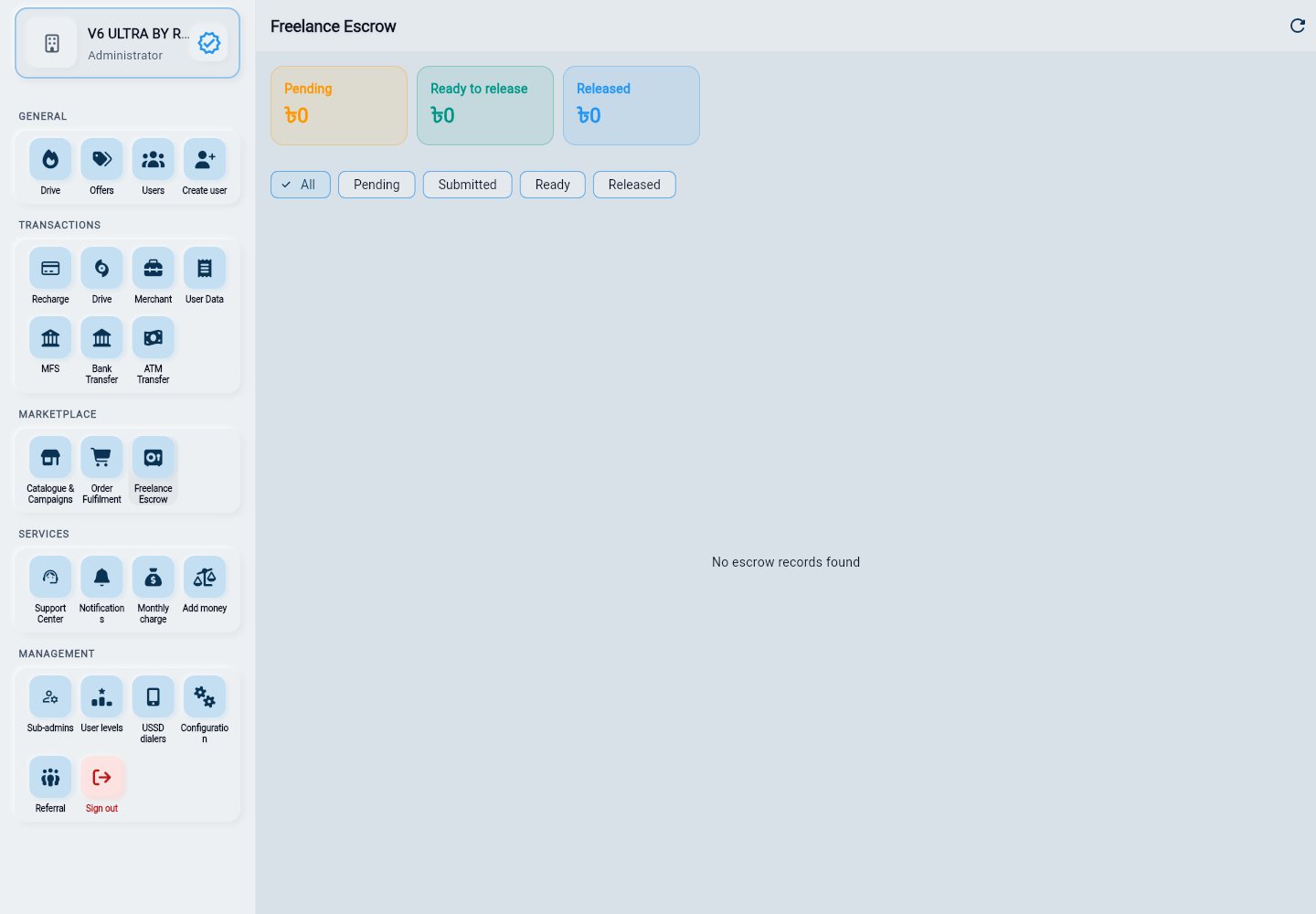
Task: Click the Sign out icon
Action: (x=101, y=778)
